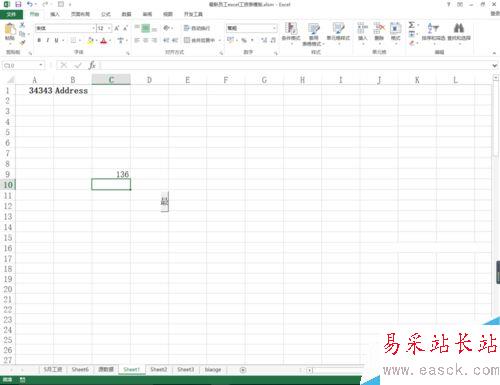Collapse the ribbon with the caret
500x385 pixels.
click(x=494, y=53)
